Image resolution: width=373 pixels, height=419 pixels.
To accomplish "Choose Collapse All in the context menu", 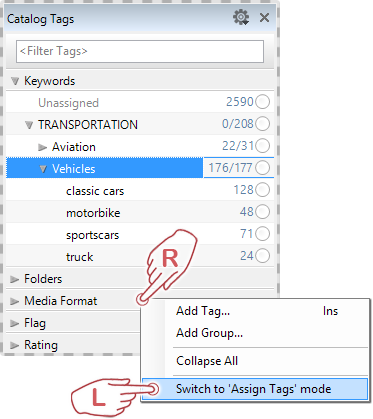I will pos(255,361).
